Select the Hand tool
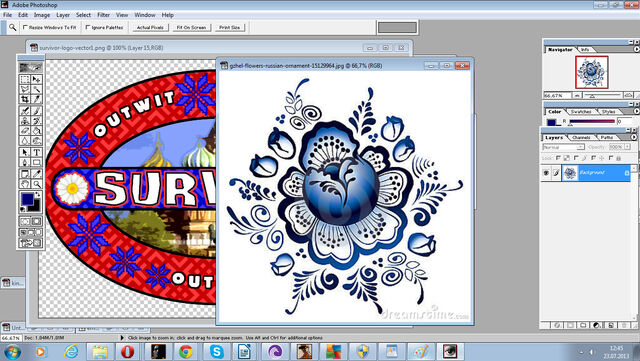 coord(25,184)
